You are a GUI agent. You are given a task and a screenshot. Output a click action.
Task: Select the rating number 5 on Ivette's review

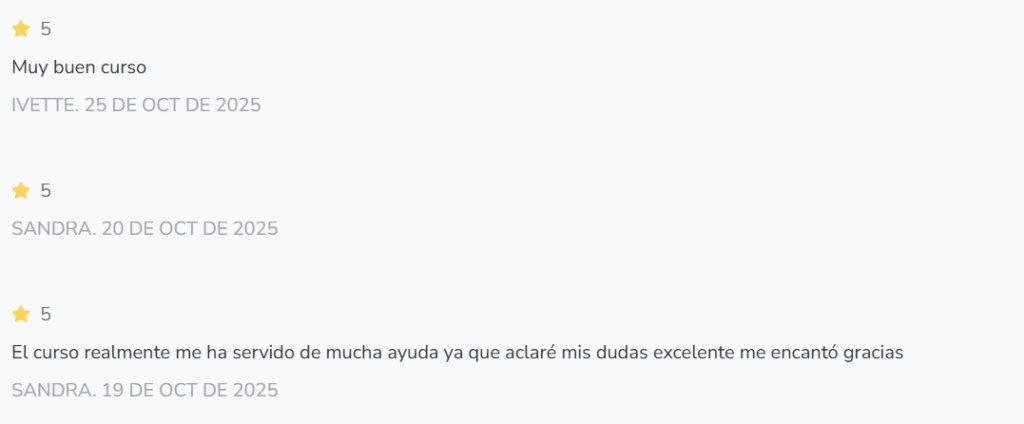(46, 29)
